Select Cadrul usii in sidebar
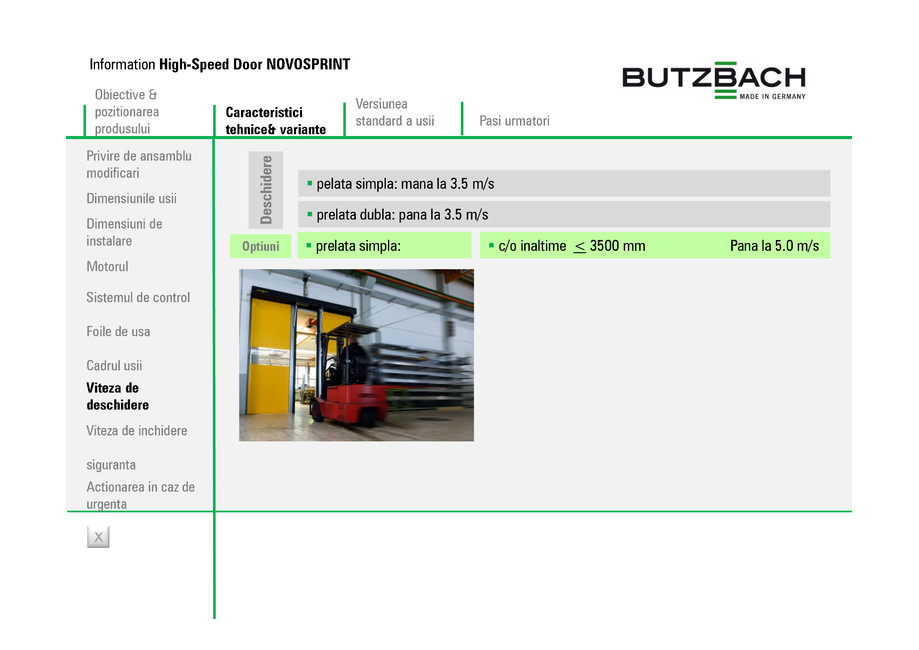 coord(114,365)
